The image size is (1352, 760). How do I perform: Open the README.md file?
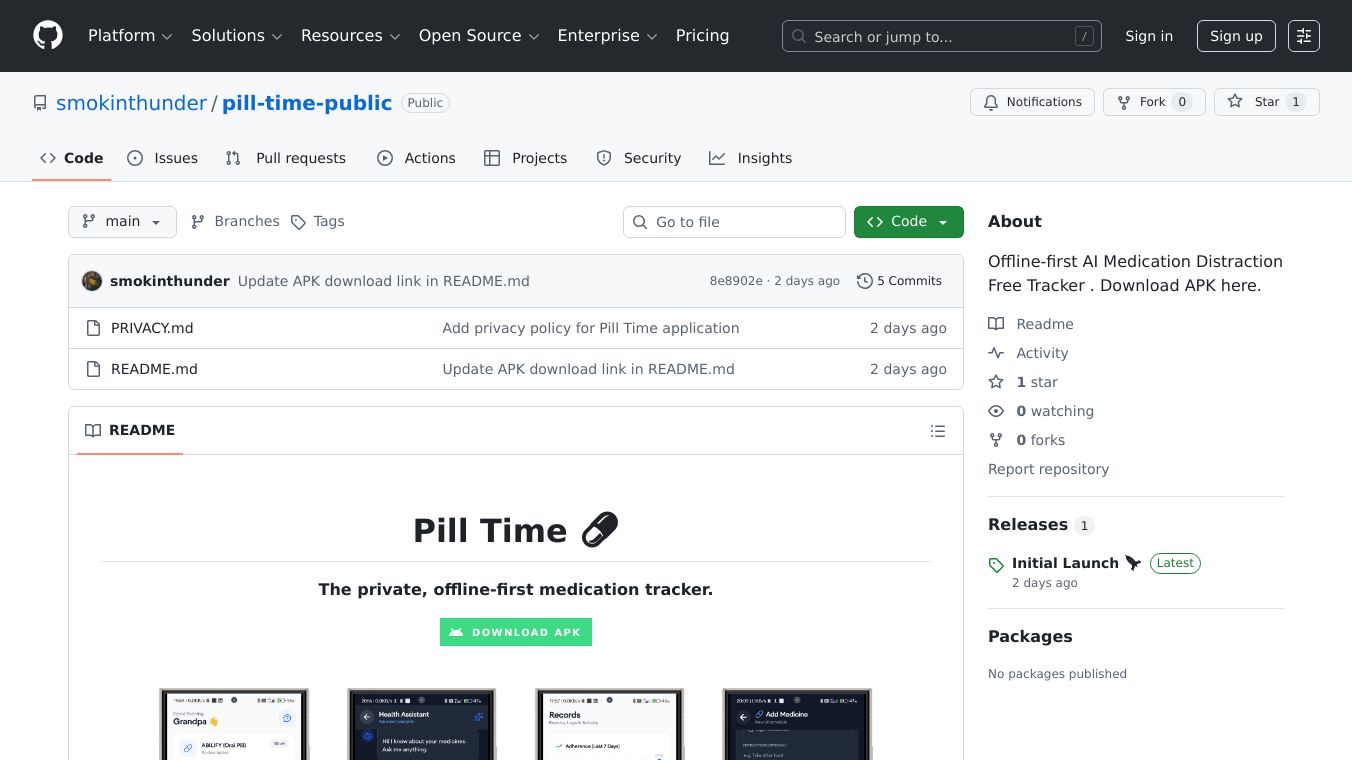click(x=154, y=369)
